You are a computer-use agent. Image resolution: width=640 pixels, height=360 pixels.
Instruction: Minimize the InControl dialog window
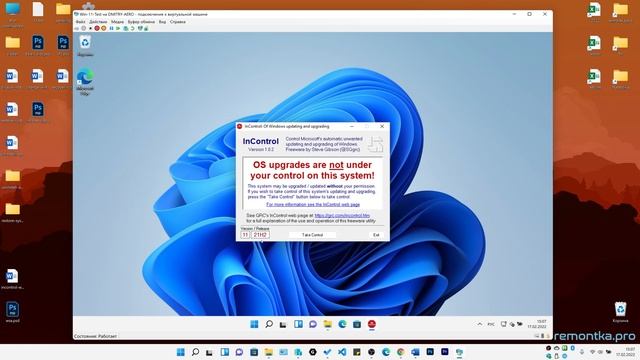click(352, 127)
